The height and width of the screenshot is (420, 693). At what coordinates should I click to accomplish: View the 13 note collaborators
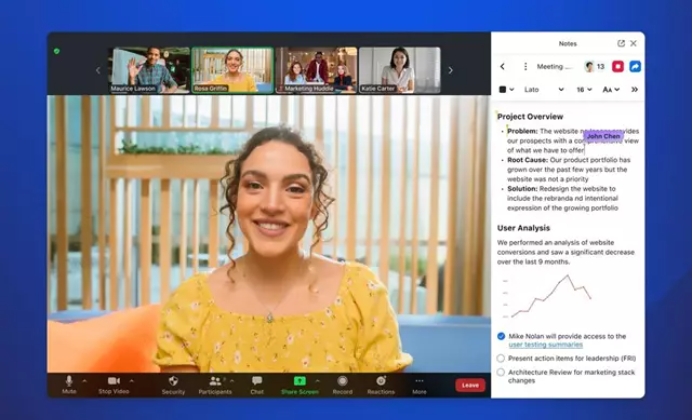click(x=594, y=66)
